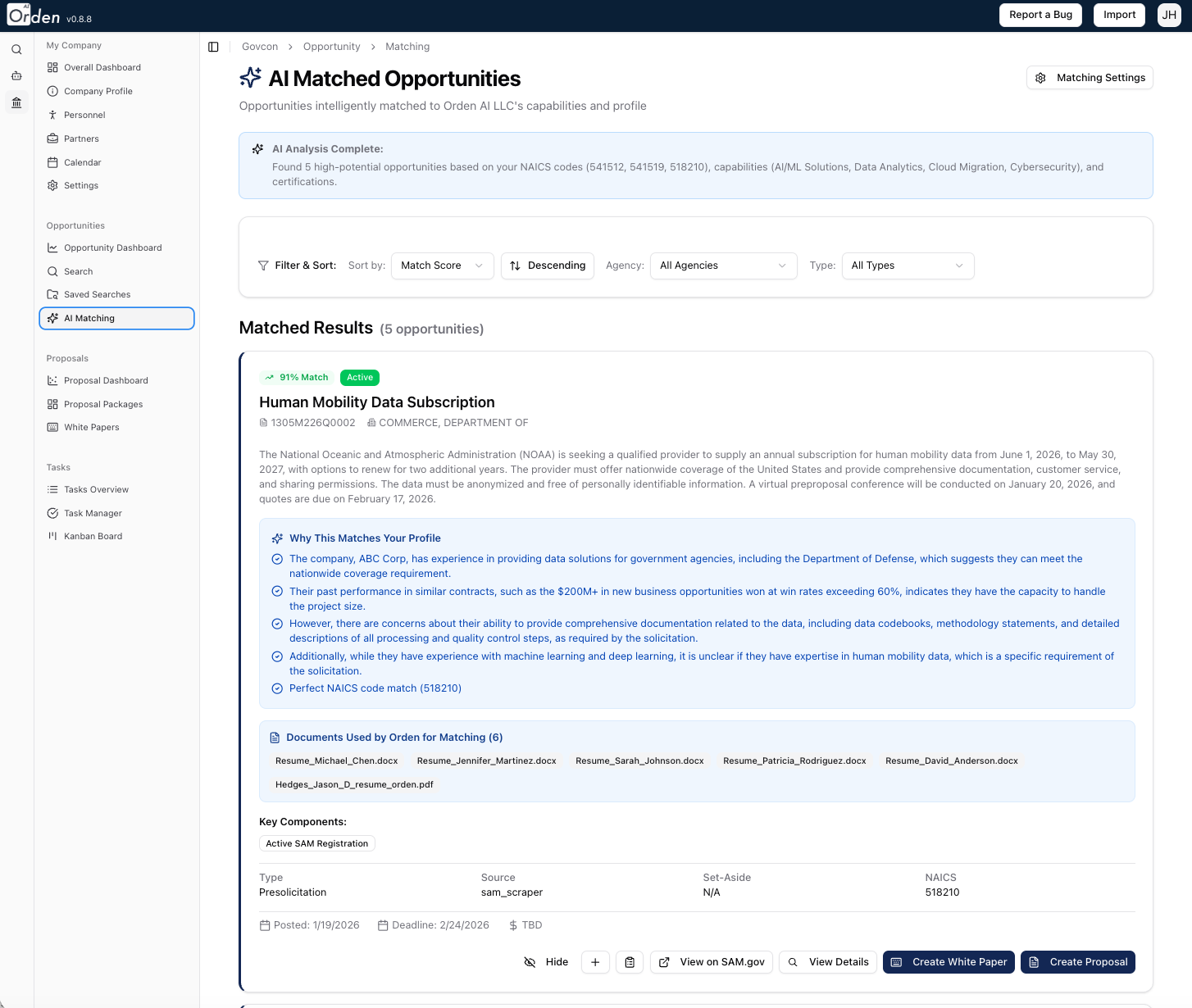Viewport: 1192px width, 1008px height.
Task: Open the Proposal Dashboard
Action: (x=105, y=380)
